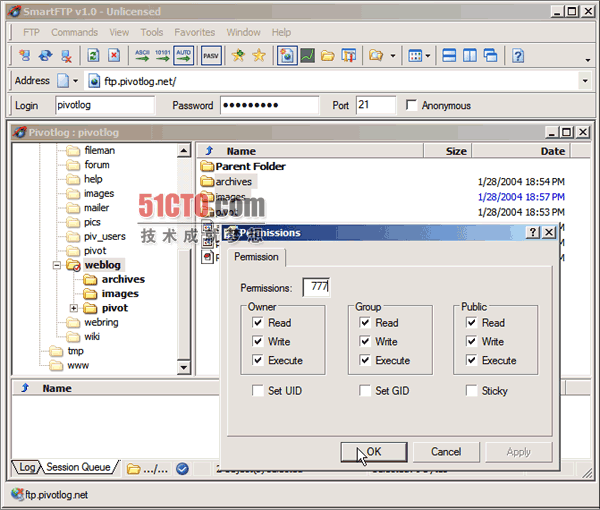Open the transfer speed graph icon

pyautogui.click(x=308, y=56)
